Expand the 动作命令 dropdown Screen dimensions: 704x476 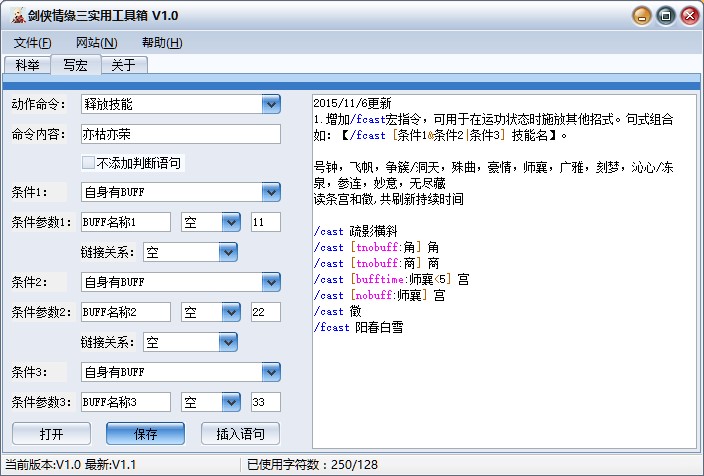(x=270, y=104)
